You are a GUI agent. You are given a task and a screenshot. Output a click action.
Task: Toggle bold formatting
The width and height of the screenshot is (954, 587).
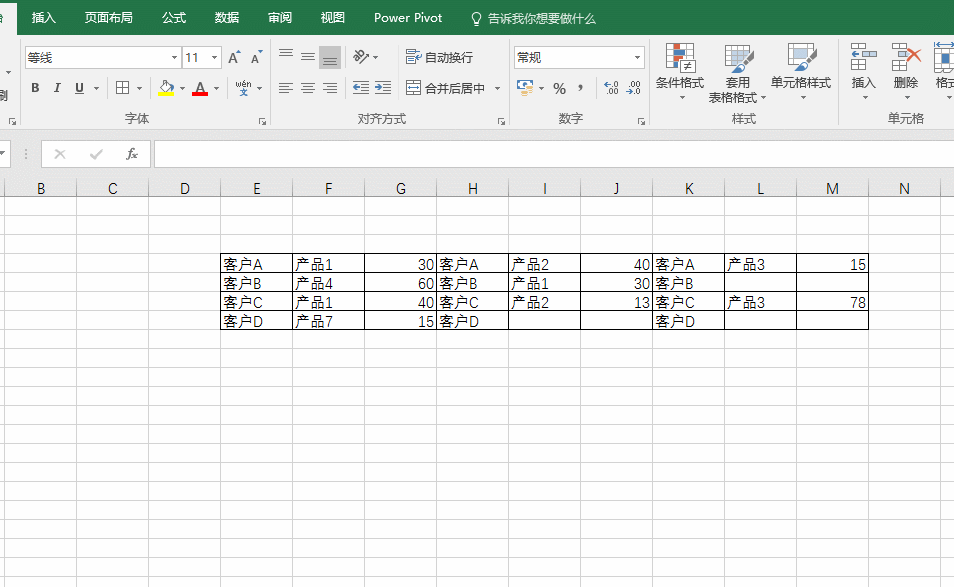[x=35, y=88]
